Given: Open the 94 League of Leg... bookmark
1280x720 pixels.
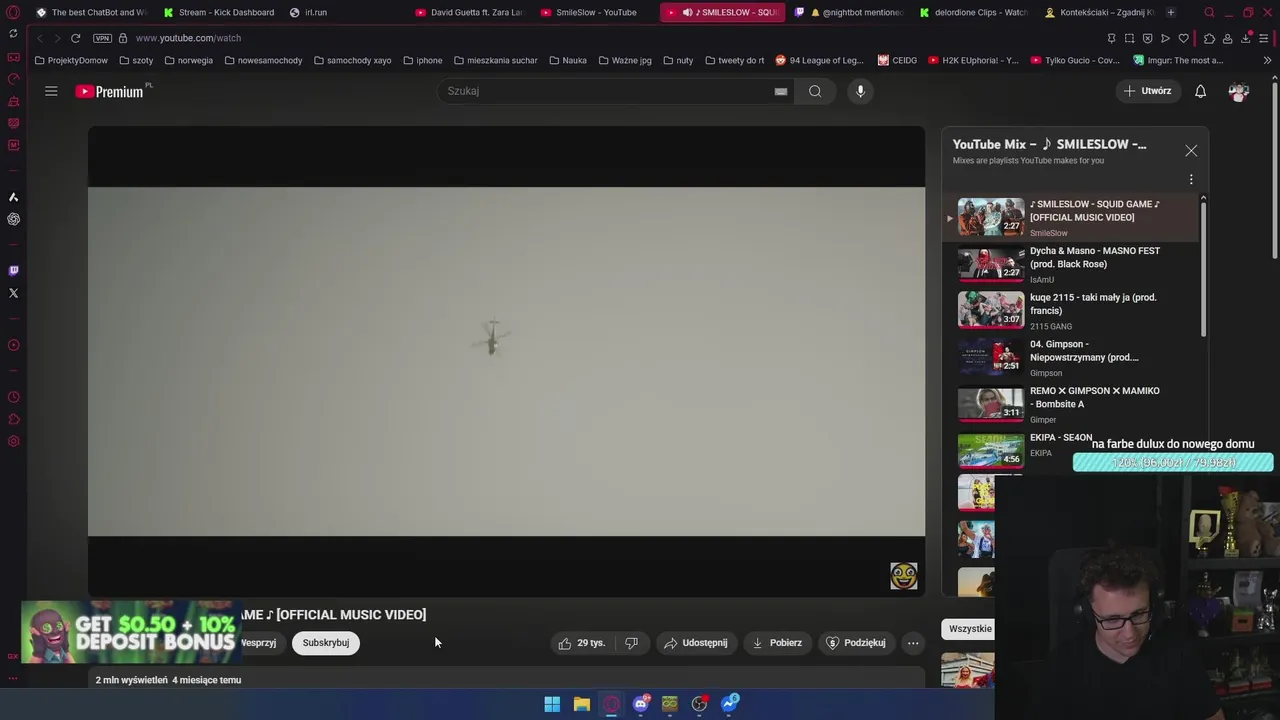Looking at the screenshot, I should tap(819, 60).
